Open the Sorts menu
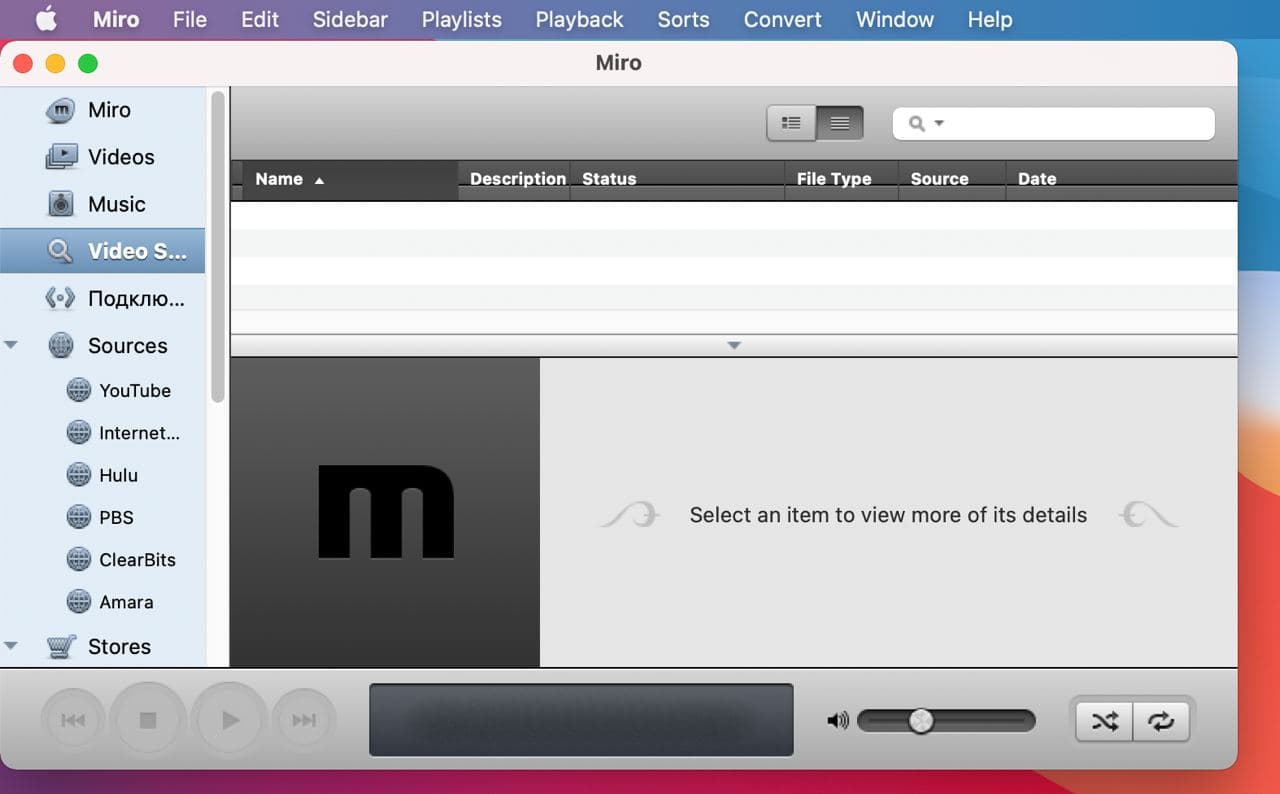This screenshot has width=1280, height=794. click(683, 19)
